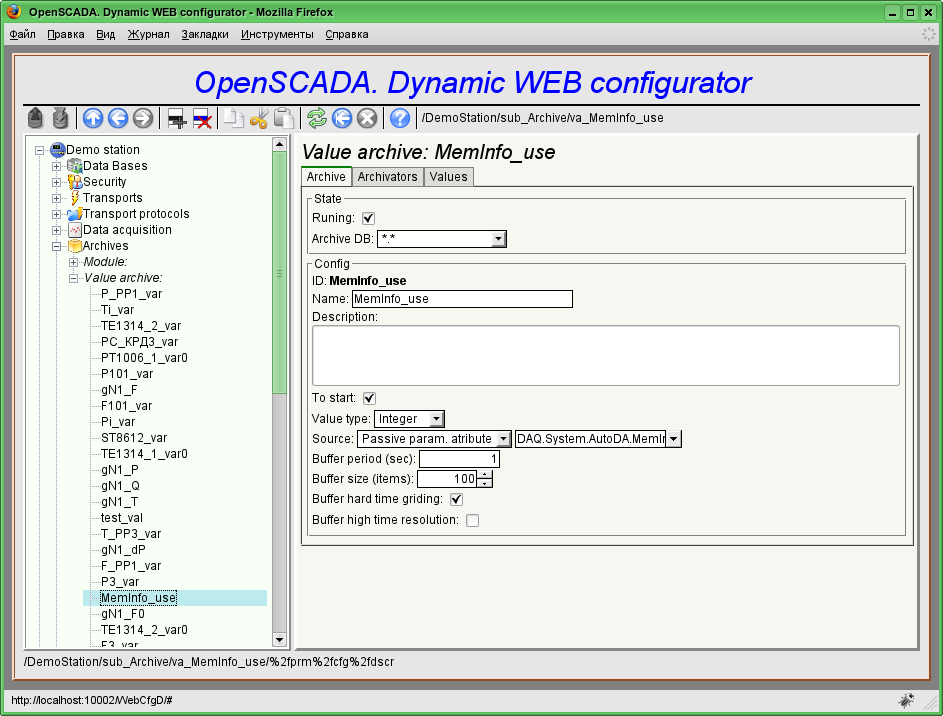
Task: Click the copy item icon
Action: coord(233,118)
